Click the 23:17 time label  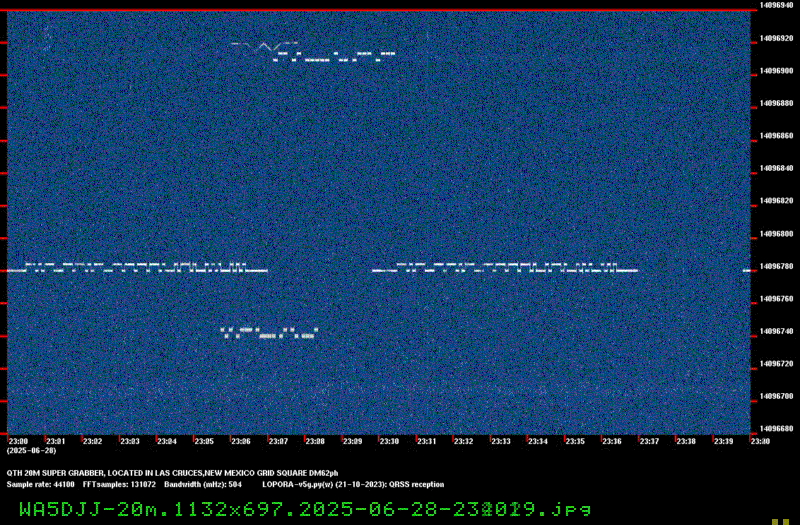(x=649, y=441)
